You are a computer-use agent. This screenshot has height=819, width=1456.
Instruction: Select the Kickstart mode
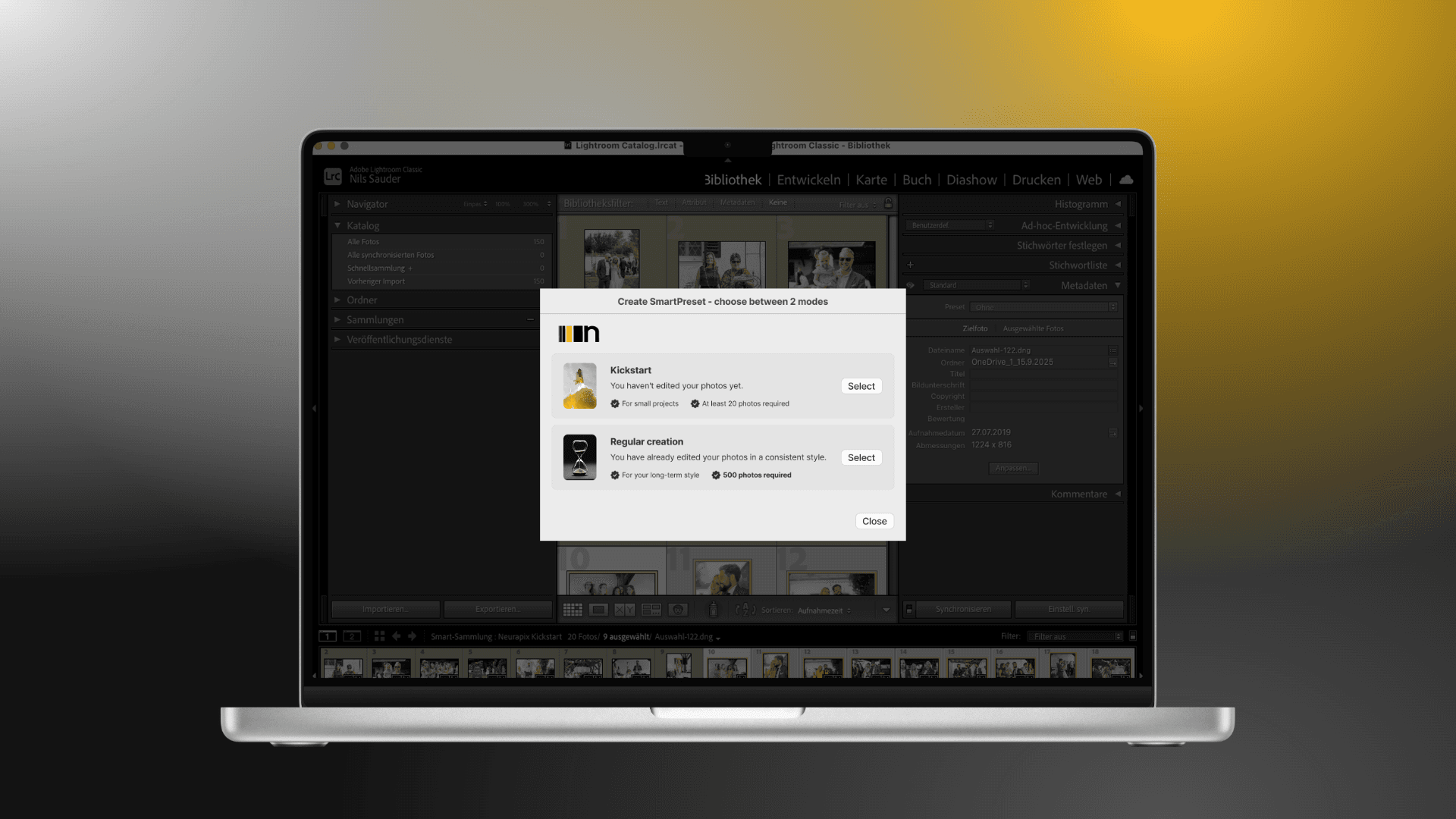click(861, 386)
